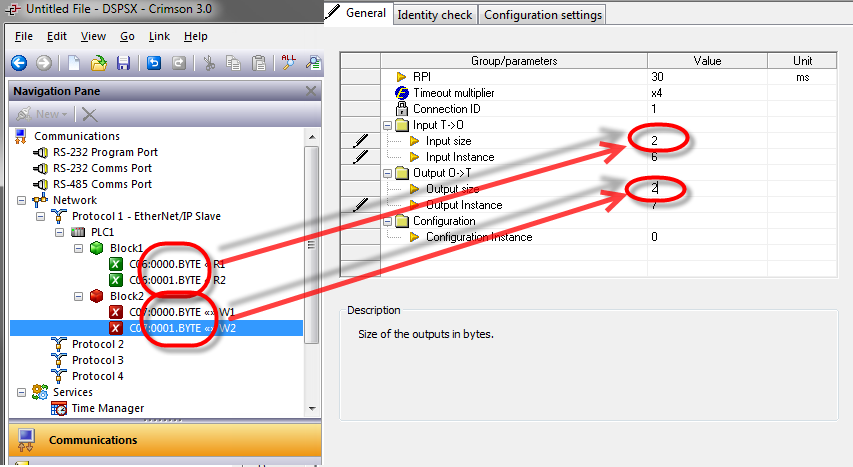The width and height of the screenshot is (853, 467).
Task: Select the PLC1 device
Action: pyautogui.click(x=102, y=232)
